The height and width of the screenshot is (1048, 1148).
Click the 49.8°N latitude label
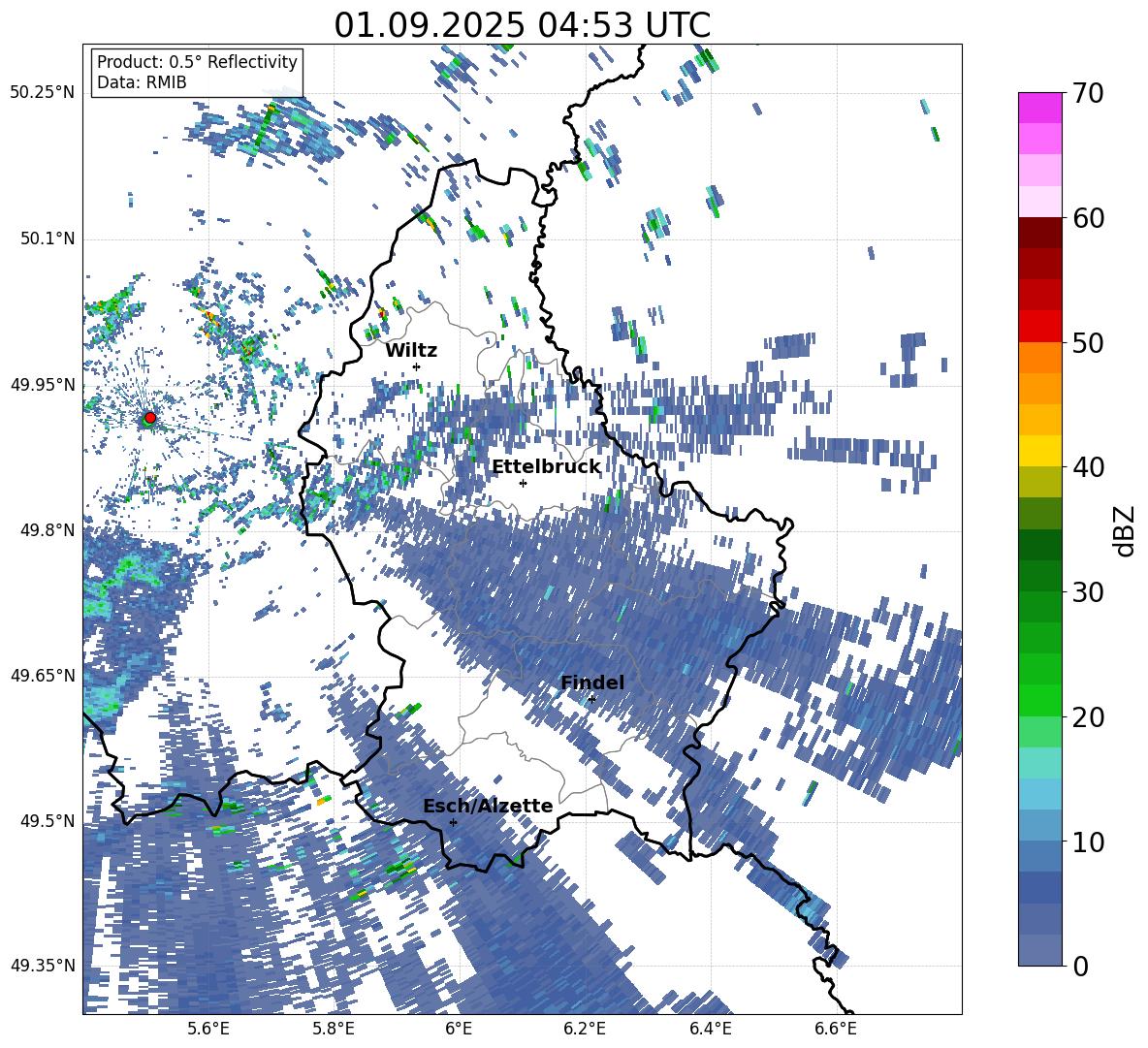point(47,529)
